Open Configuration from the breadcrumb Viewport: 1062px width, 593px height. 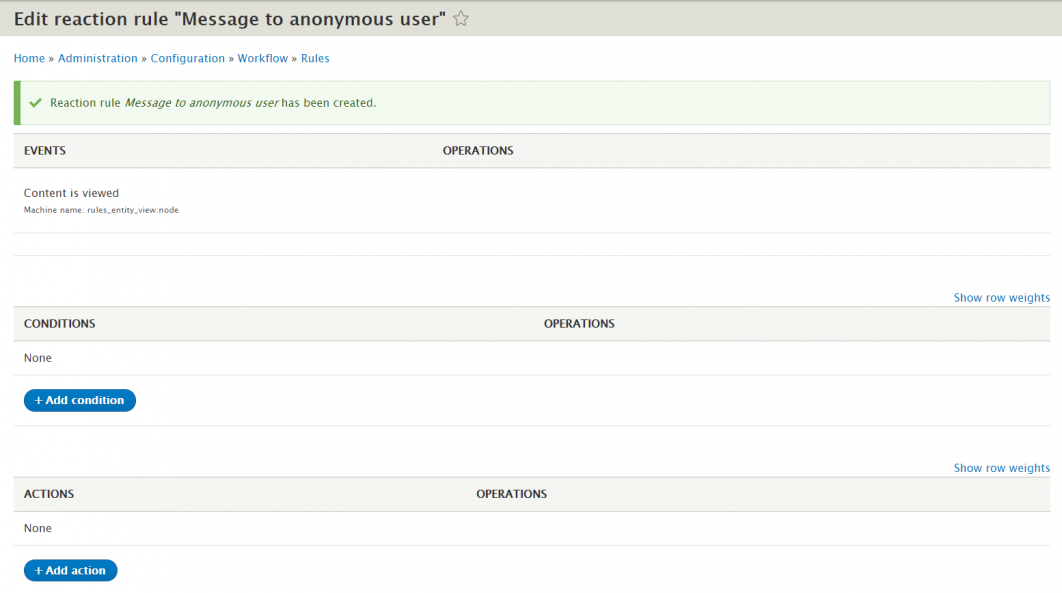pos(188,58)
